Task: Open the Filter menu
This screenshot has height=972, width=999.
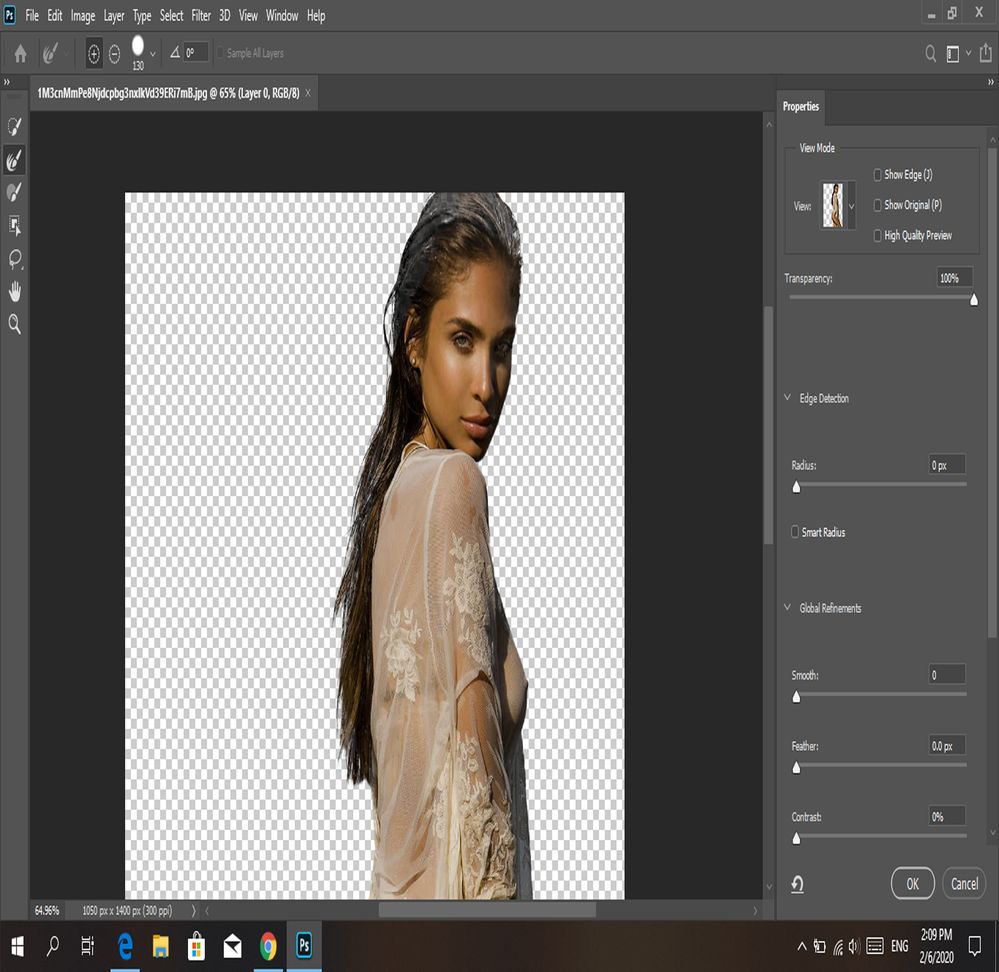Action: (201, 16)
